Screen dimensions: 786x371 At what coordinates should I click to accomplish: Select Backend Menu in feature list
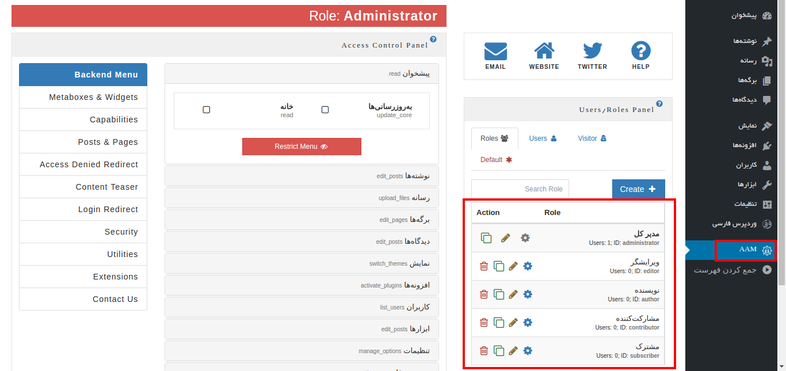[x=83, y=75]
